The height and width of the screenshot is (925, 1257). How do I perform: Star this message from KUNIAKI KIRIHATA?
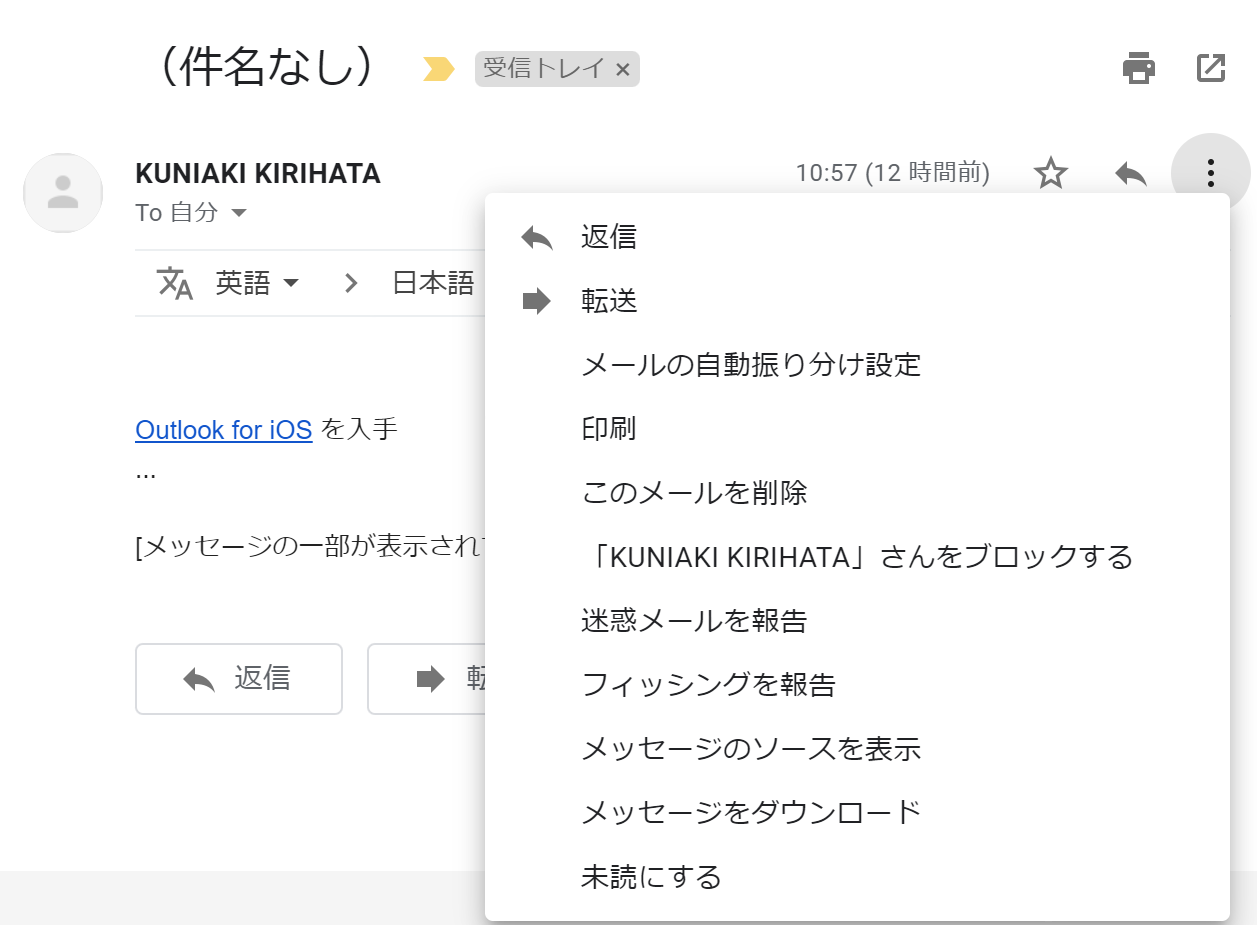1050,174
